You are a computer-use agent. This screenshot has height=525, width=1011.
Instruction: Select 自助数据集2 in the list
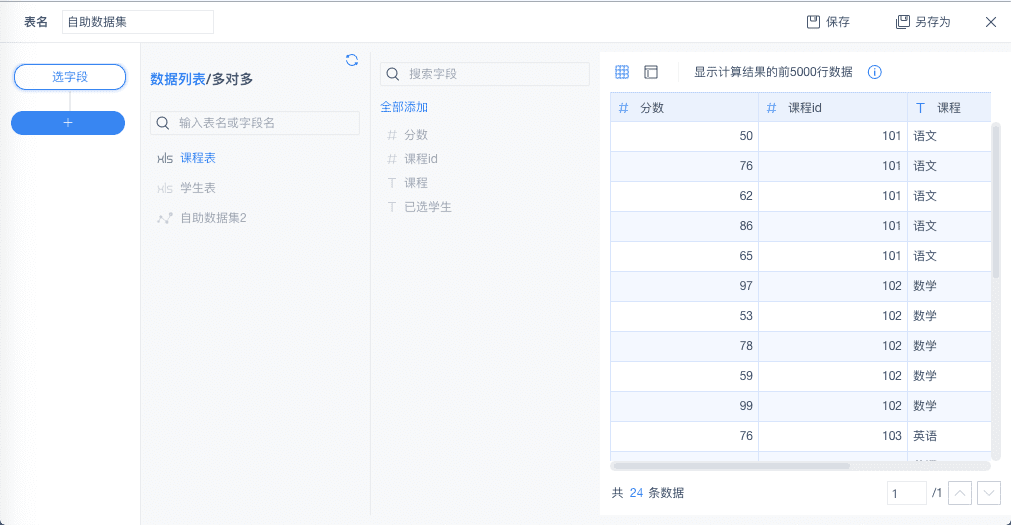tap(213, 218)
